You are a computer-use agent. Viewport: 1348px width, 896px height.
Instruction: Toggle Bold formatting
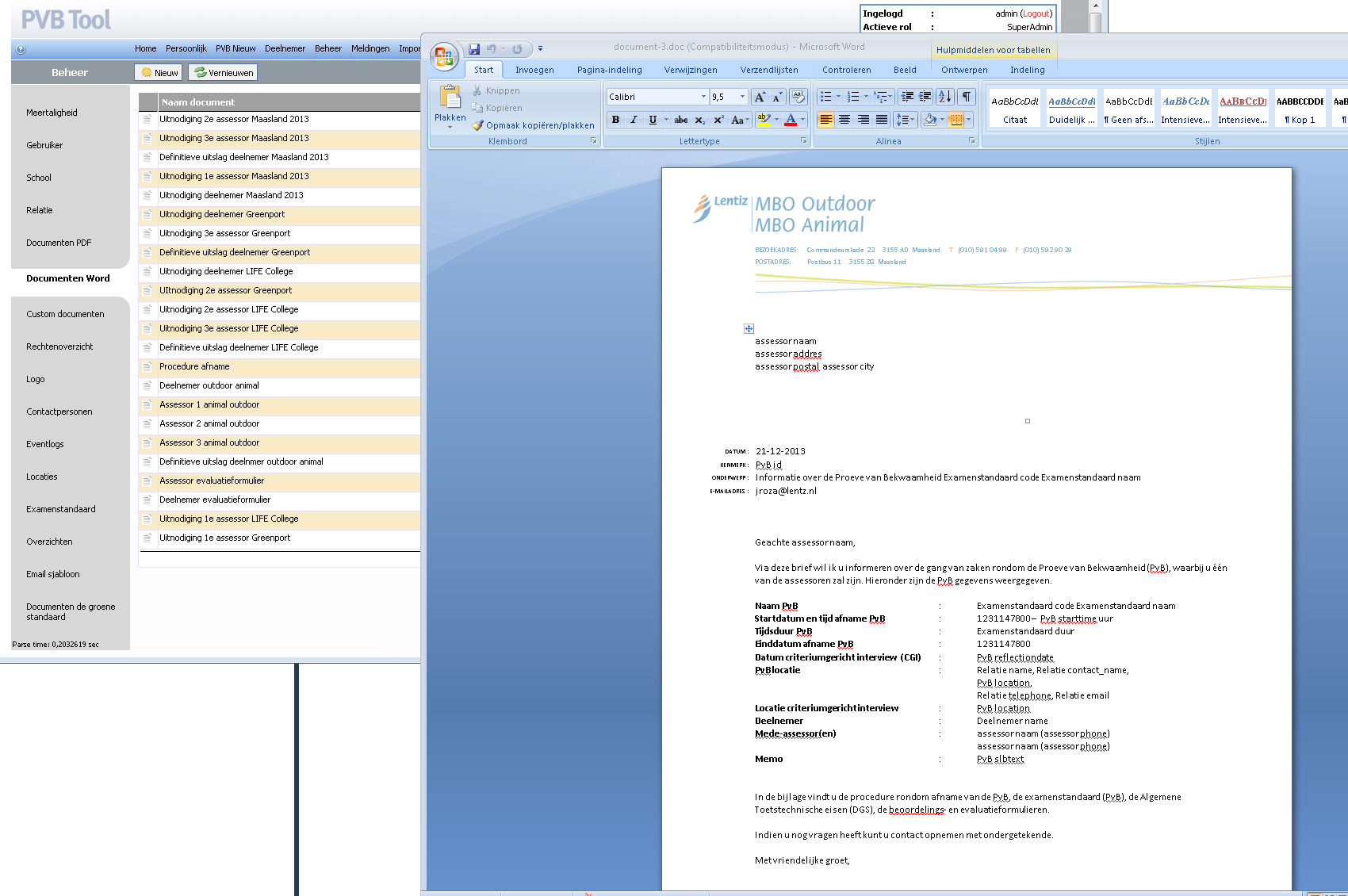coord(615,120)
